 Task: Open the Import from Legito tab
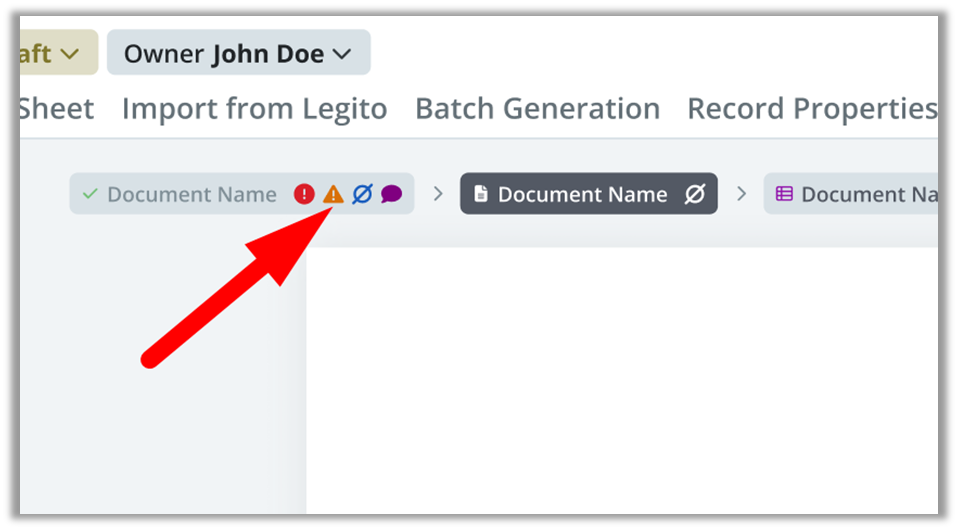(x=254, y=109)
